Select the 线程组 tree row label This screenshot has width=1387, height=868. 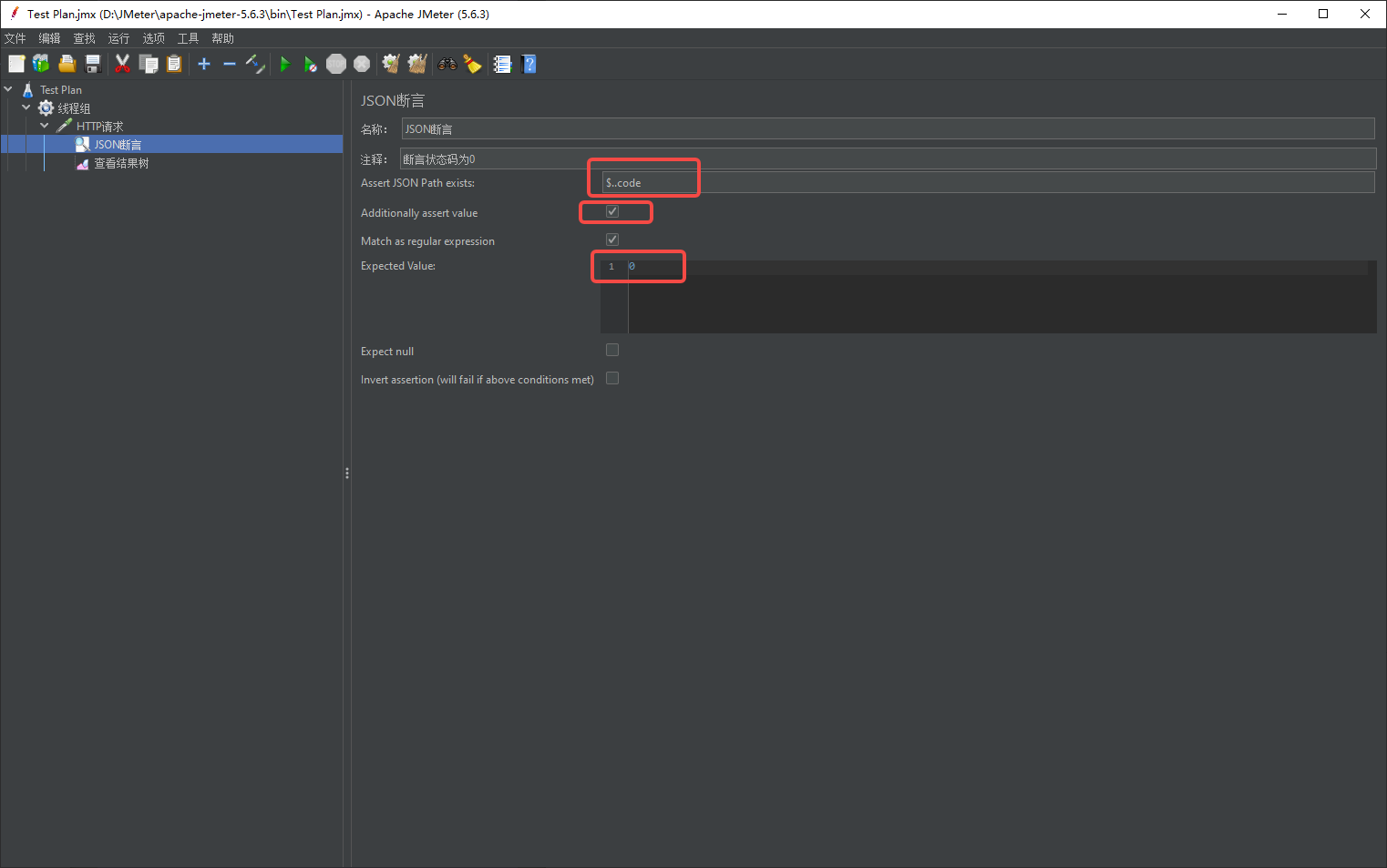point(74,108)
